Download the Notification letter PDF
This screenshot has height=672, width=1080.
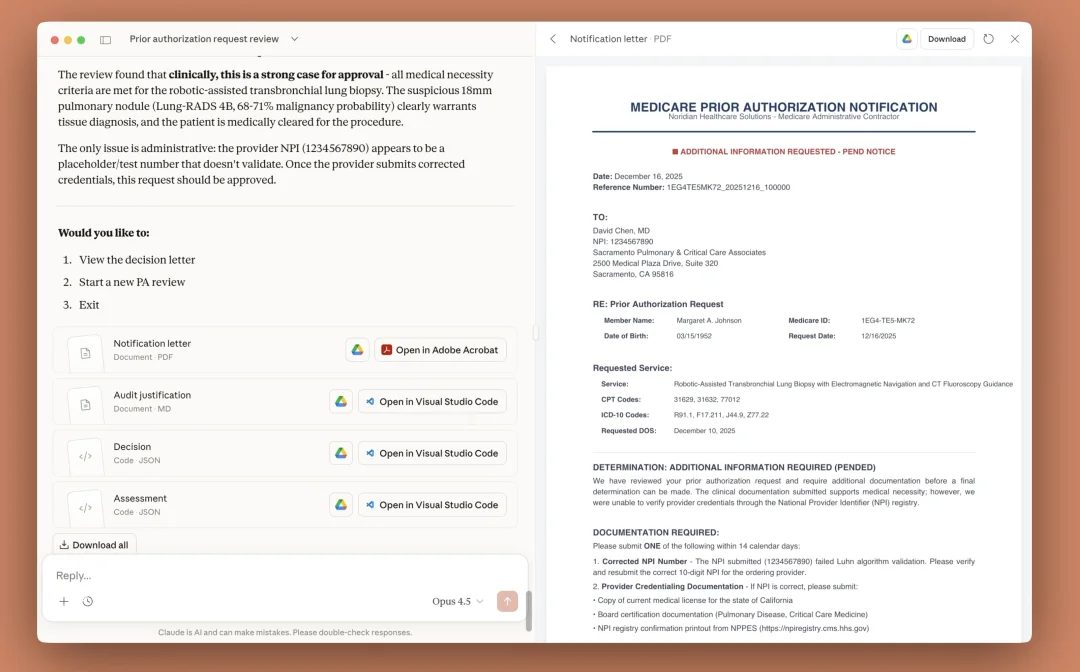click(946, 39)
